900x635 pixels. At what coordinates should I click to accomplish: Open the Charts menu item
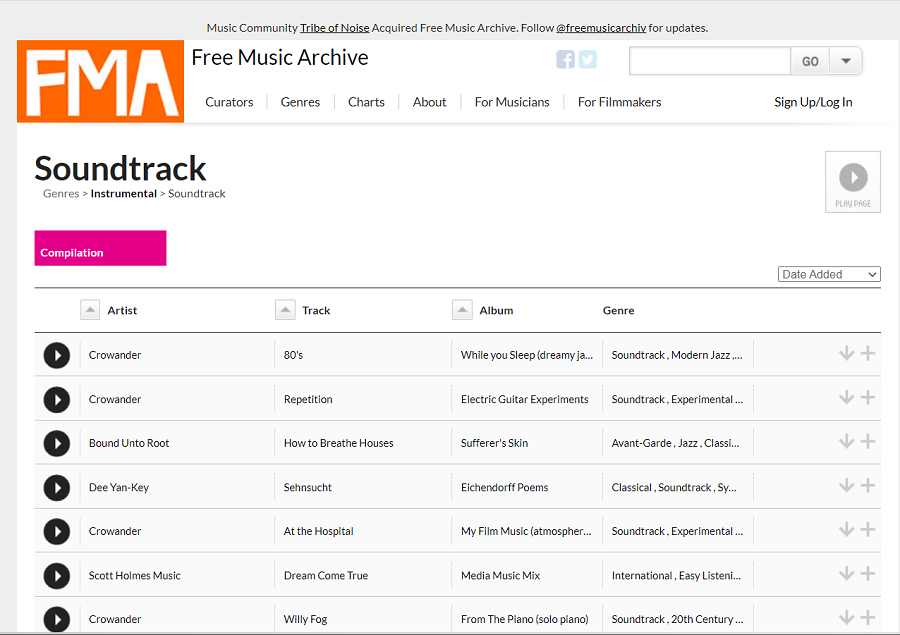[366, 102]
